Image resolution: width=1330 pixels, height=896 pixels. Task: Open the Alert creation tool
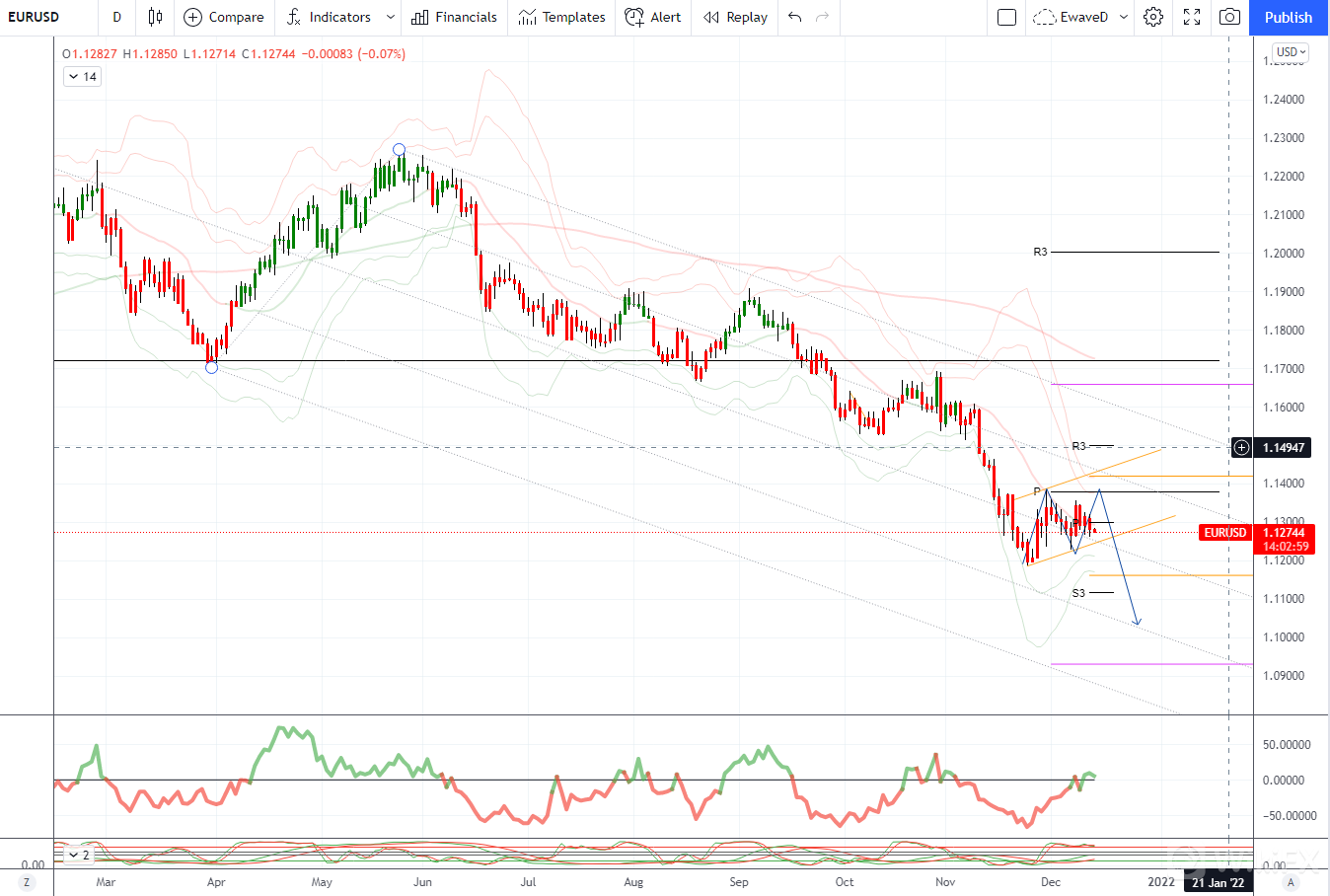[653, 17]
